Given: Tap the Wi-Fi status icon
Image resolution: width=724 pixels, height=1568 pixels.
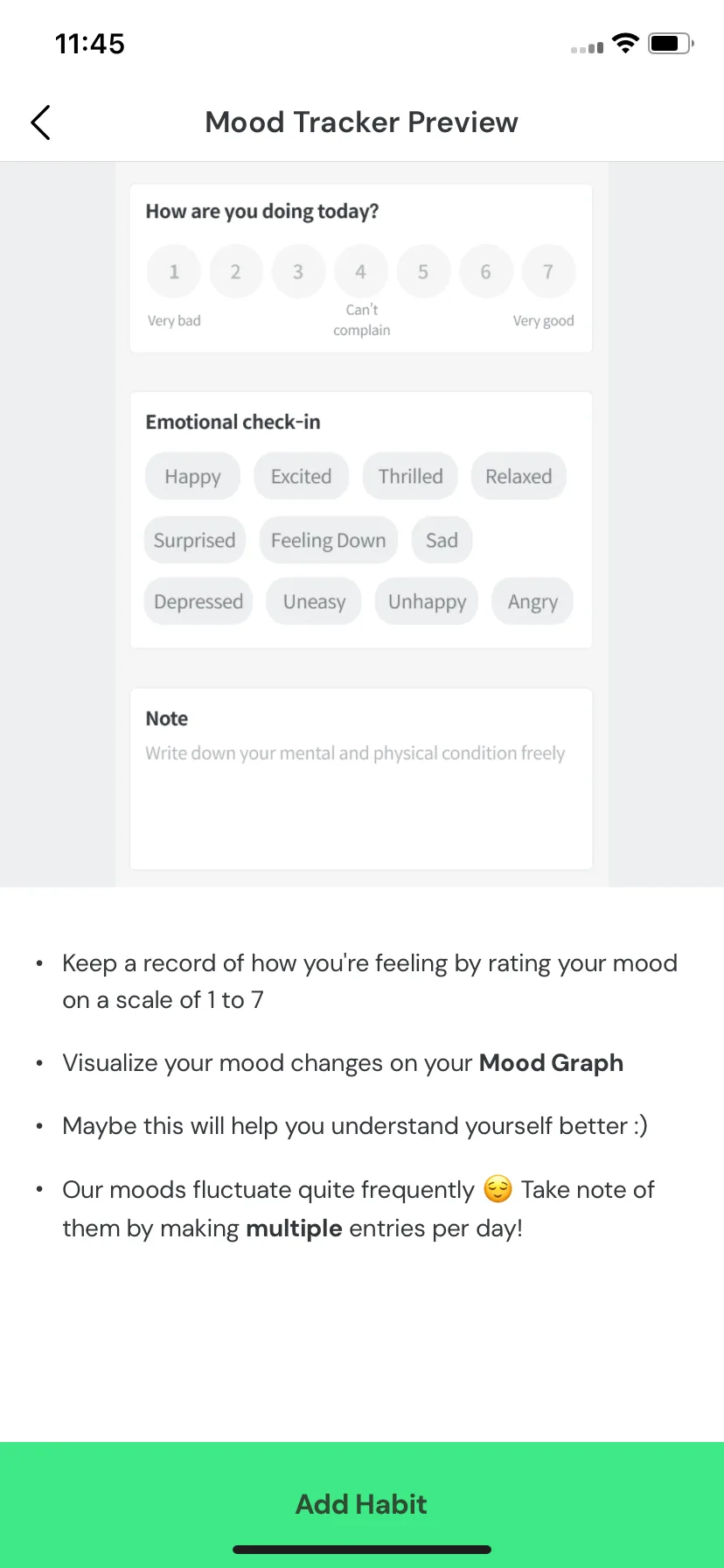Looking at the screenshot, I should tap(625, 43).
